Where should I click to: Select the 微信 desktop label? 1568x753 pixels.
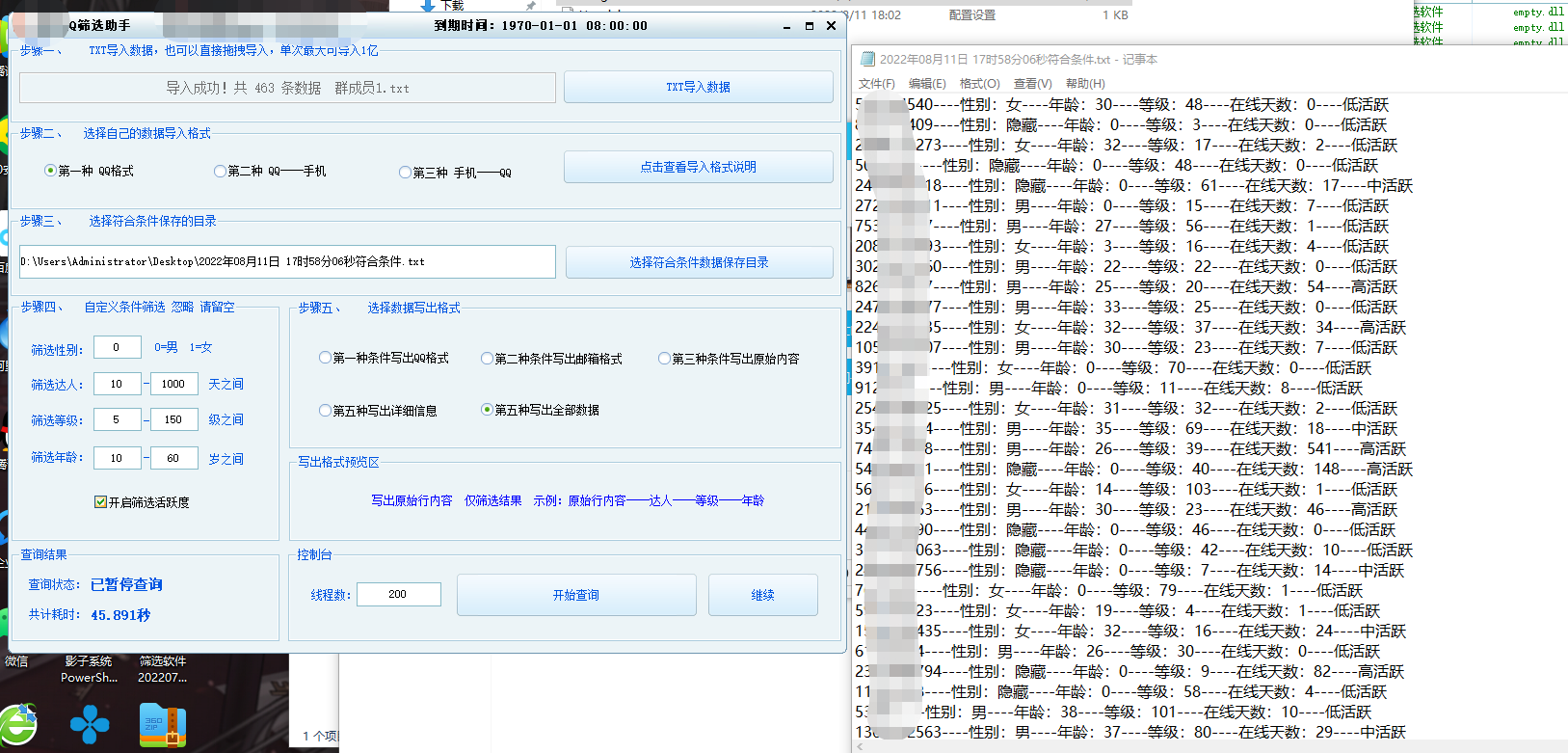click(16, 661)
